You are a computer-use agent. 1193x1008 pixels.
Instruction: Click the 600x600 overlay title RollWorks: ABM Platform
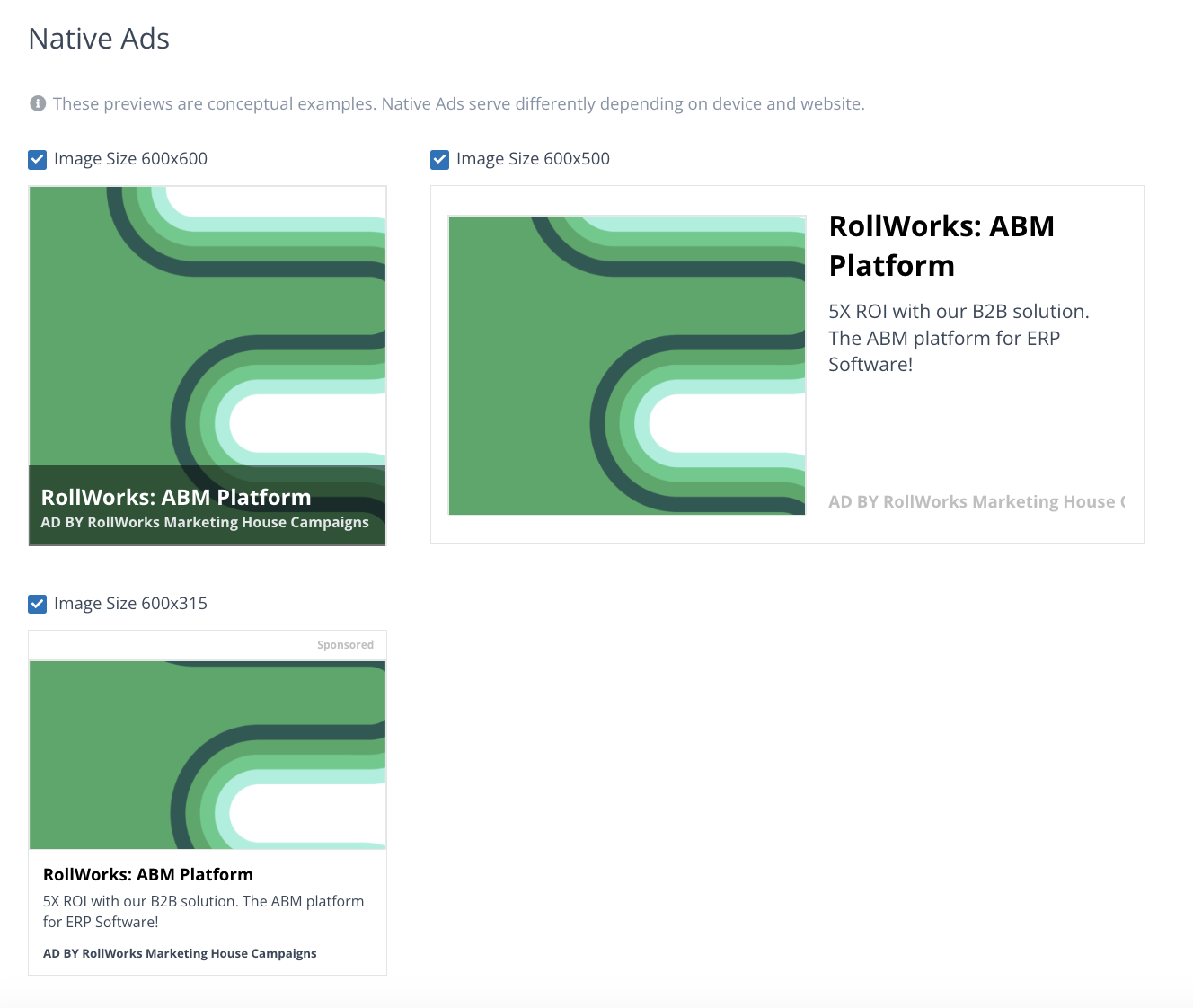pos(176,497)
